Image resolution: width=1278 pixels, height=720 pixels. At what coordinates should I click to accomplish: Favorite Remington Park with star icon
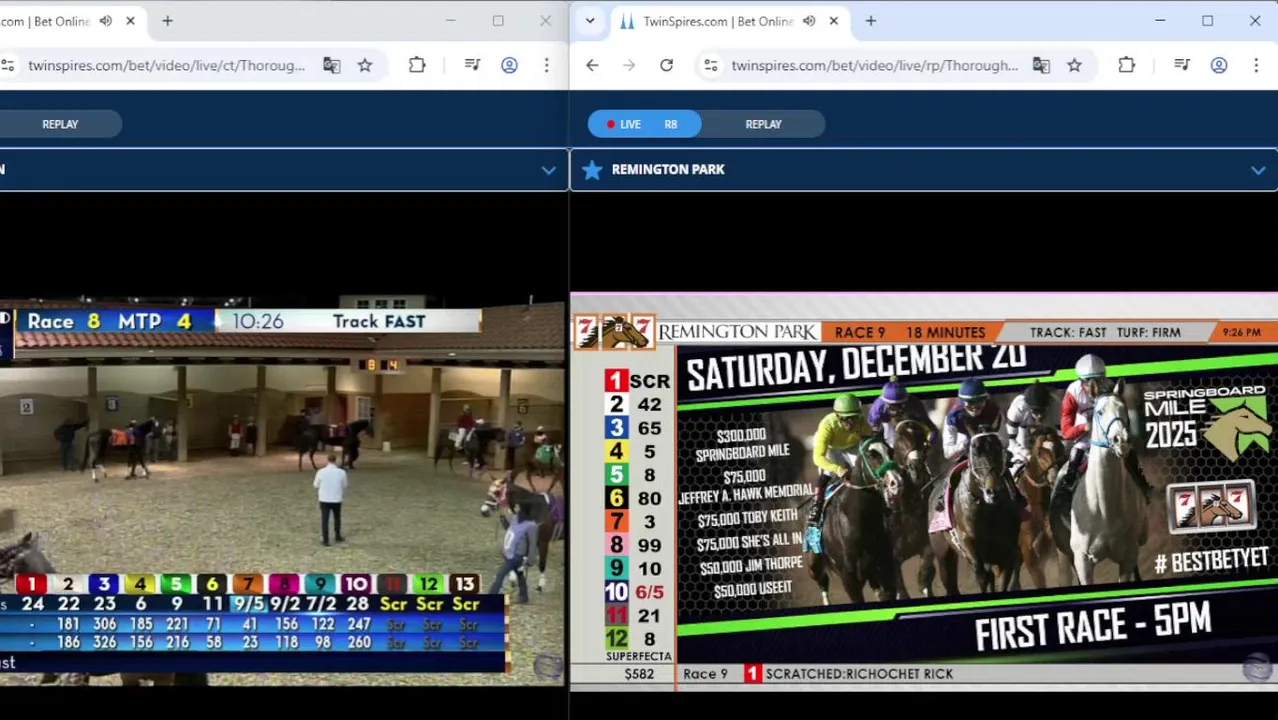pos(592,170)
